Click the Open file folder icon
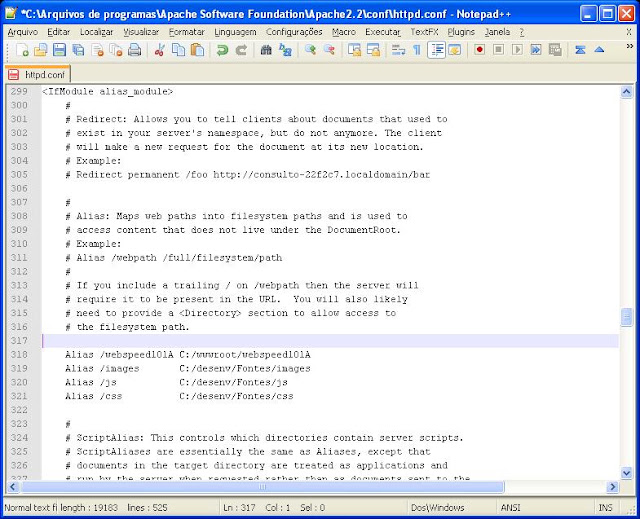Viewport: 640px width, 519px height. (40, 50)
